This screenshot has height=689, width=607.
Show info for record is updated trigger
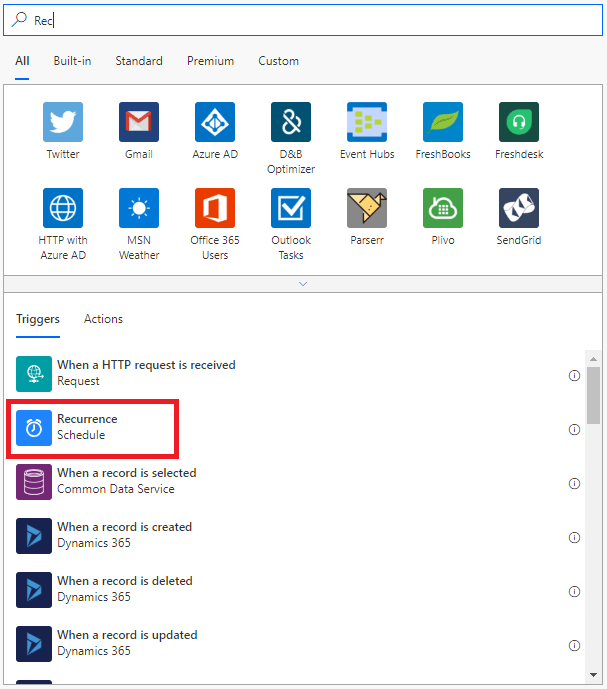(574, 646)
